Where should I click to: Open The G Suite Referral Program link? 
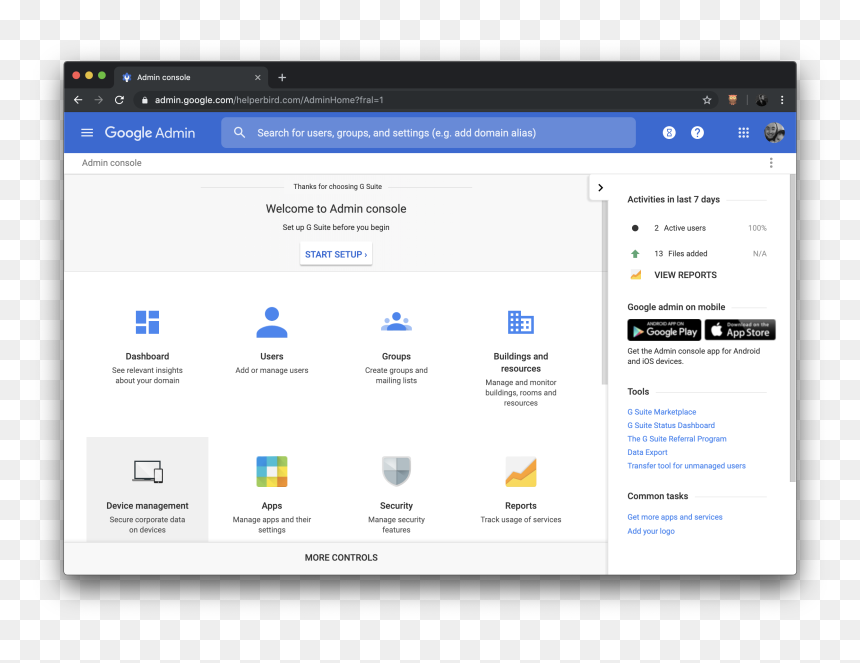pyautogui.click(x=677, y=439)
